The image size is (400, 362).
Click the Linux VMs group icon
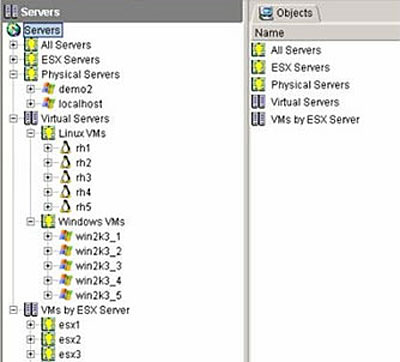coord(48,133)
